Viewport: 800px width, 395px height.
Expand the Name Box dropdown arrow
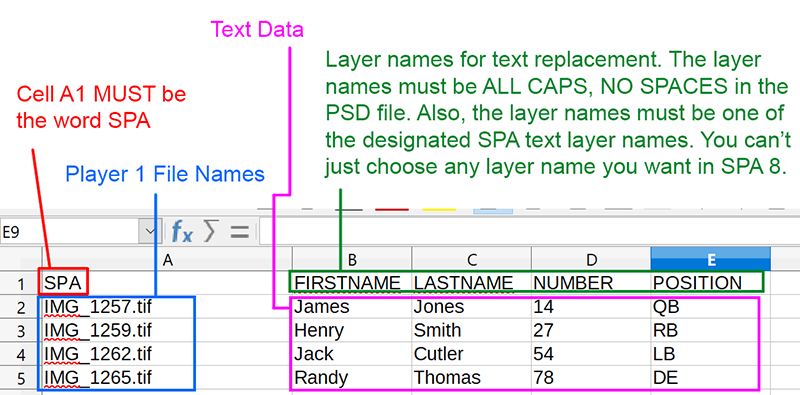[150, 232]
